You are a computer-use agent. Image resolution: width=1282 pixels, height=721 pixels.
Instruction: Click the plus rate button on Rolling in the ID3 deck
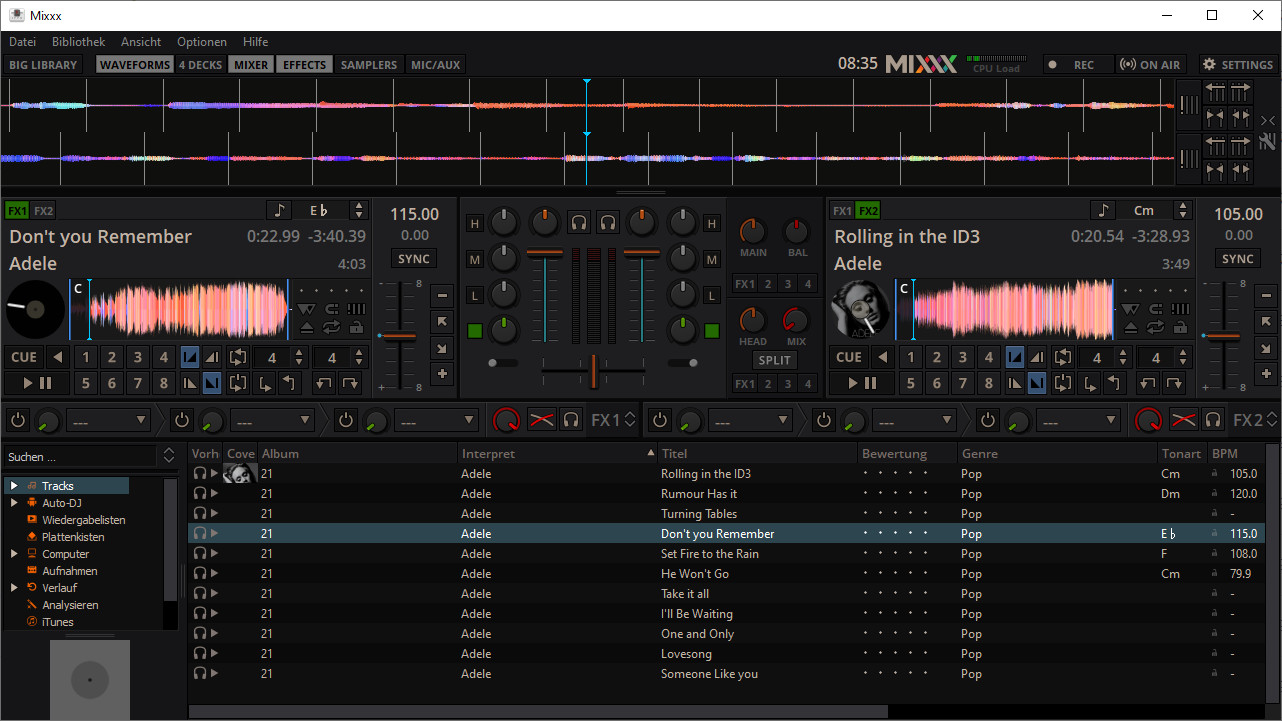point(1266,373)
